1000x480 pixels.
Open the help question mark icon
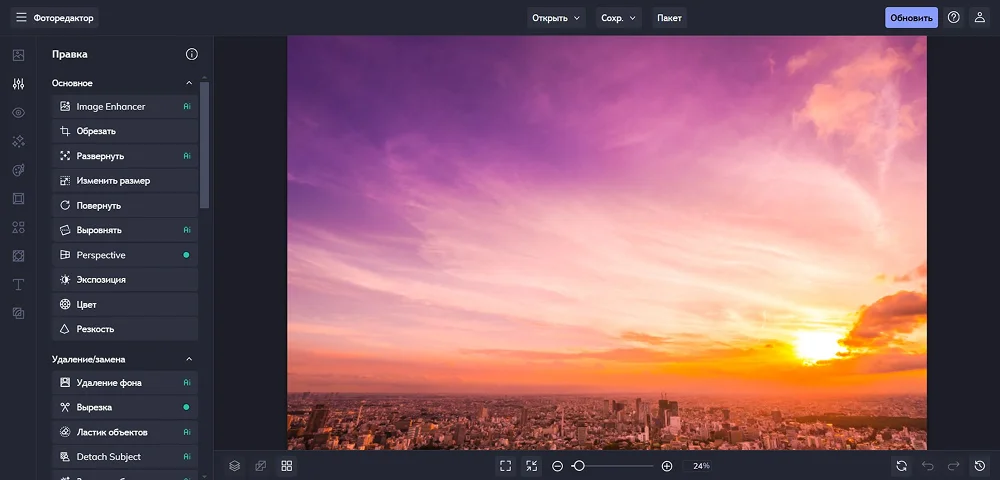pyautogui.click(x=954, y=17)
